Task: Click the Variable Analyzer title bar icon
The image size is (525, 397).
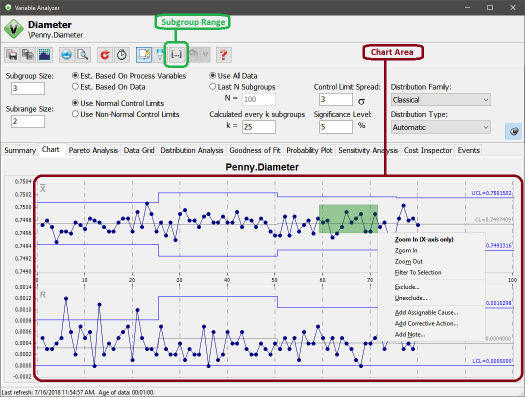Action: point(8,7)
